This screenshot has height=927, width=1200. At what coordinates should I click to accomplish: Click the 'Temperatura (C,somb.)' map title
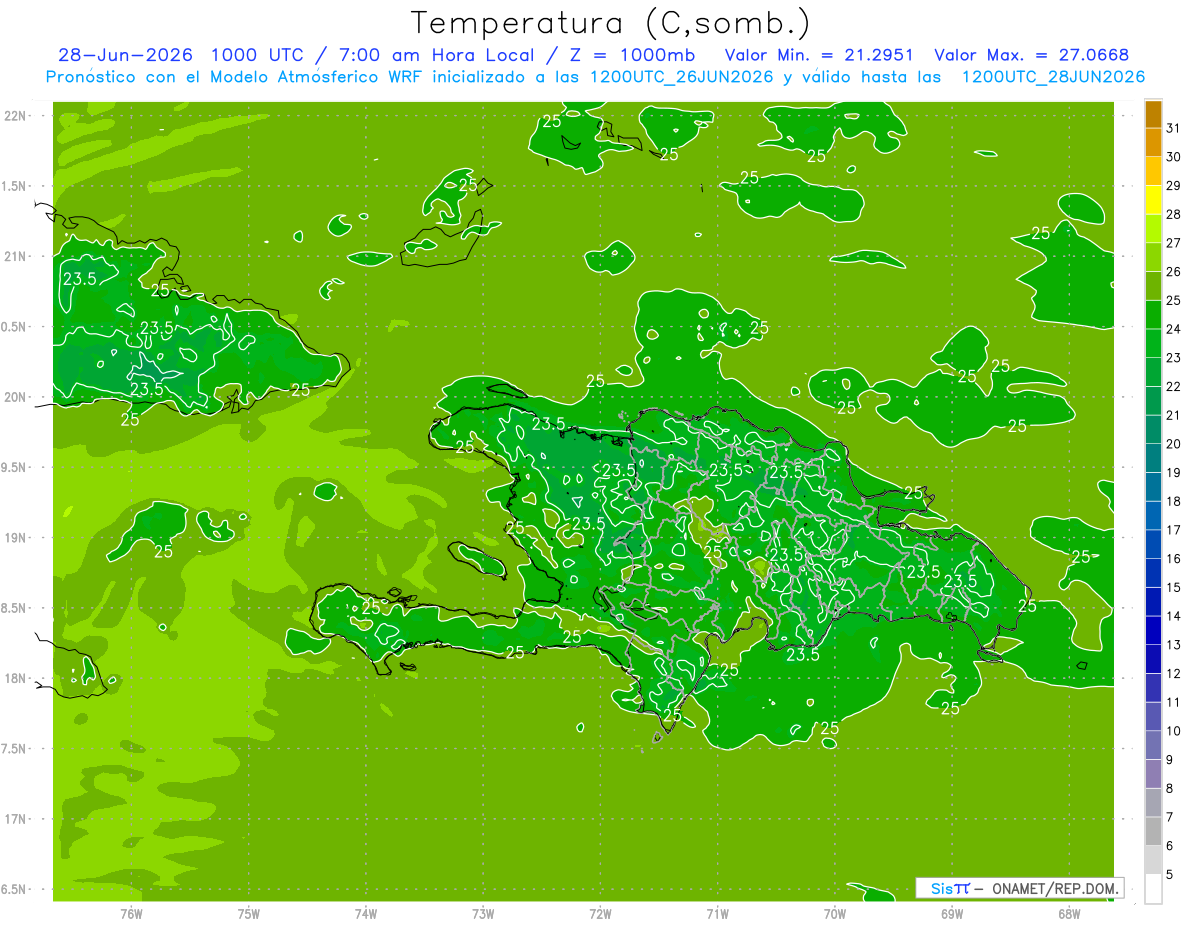[611, 23]
